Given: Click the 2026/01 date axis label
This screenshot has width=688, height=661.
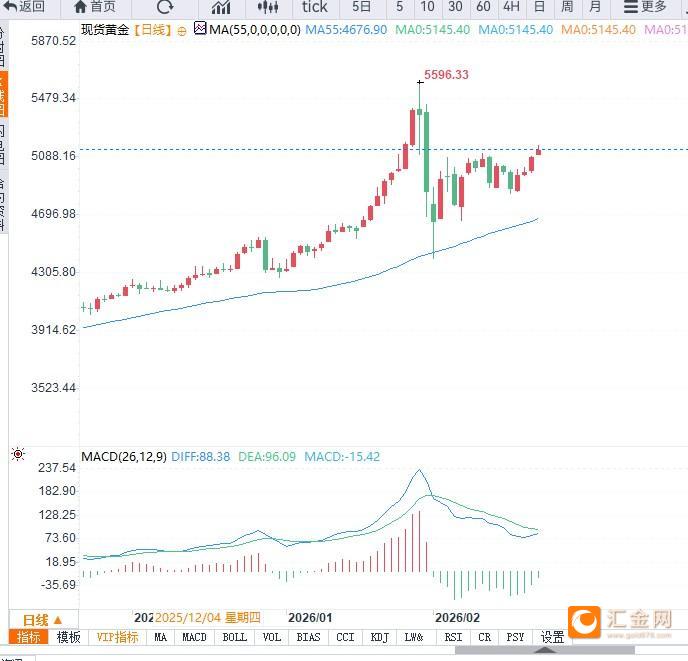Looking at the screenshot, I should coord(310,618).
